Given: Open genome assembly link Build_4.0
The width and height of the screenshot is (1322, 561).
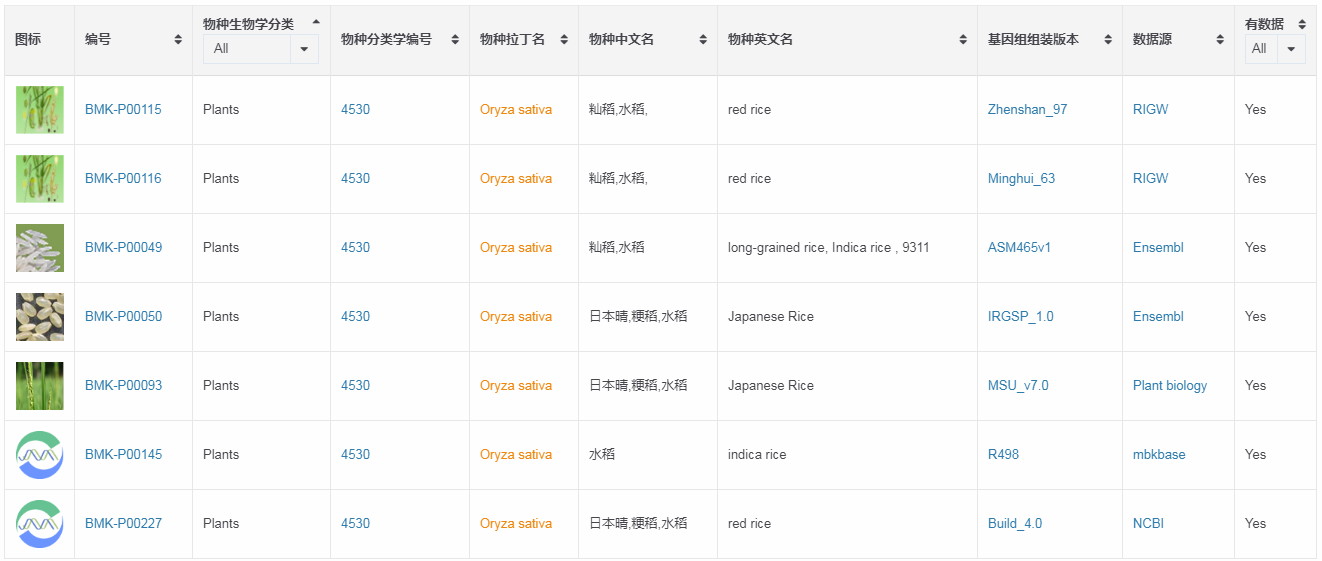Looking at the screenshot, I should tap(1014, 524).
